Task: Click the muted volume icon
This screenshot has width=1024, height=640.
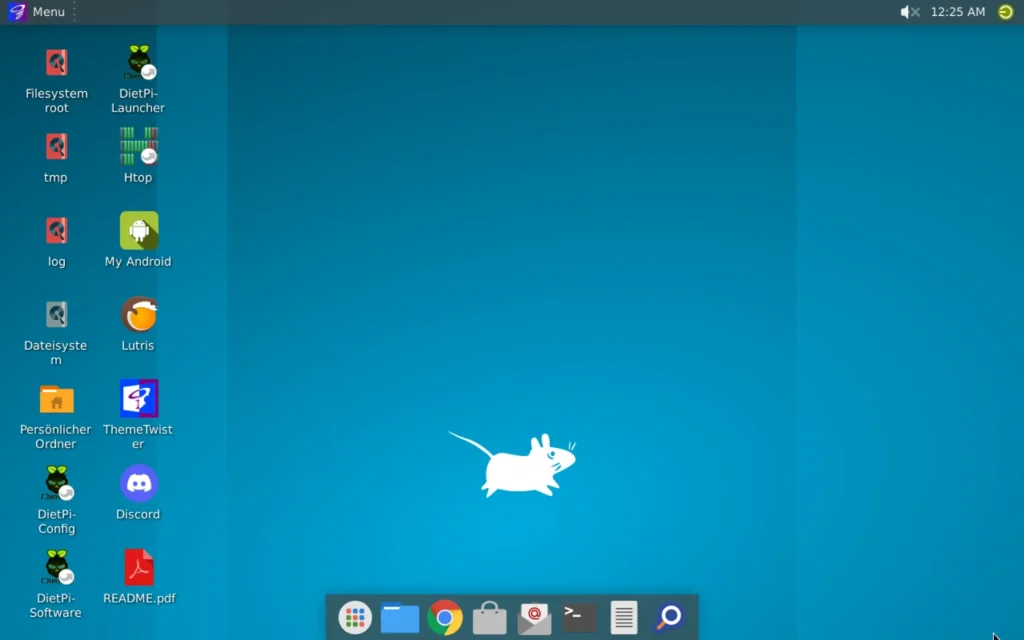Action: (909, 12)
